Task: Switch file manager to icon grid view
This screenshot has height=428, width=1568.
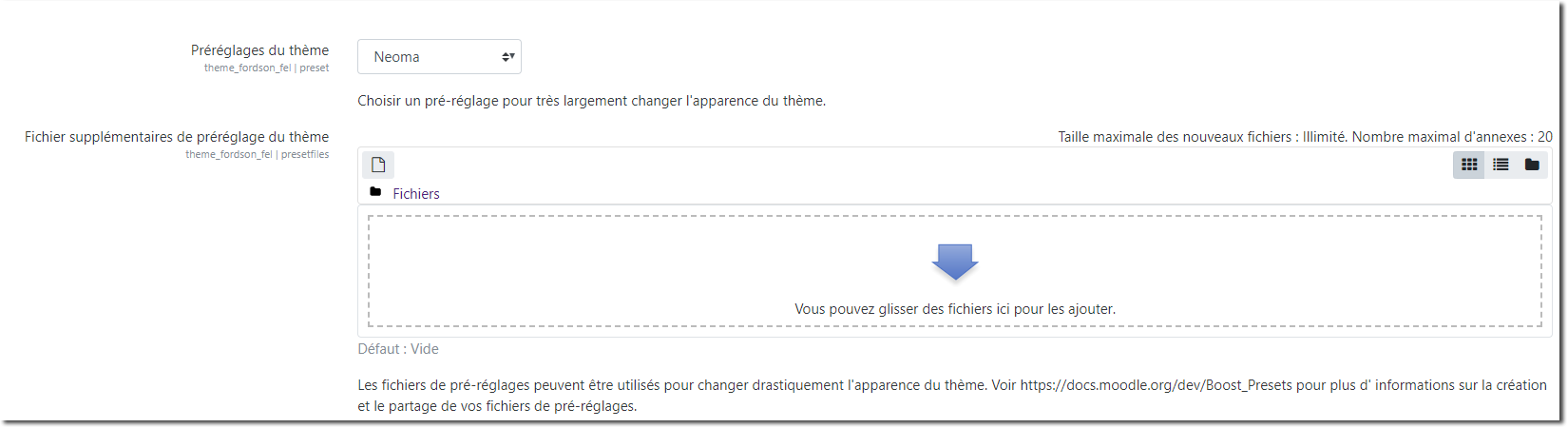Action: pos(1469,165)
